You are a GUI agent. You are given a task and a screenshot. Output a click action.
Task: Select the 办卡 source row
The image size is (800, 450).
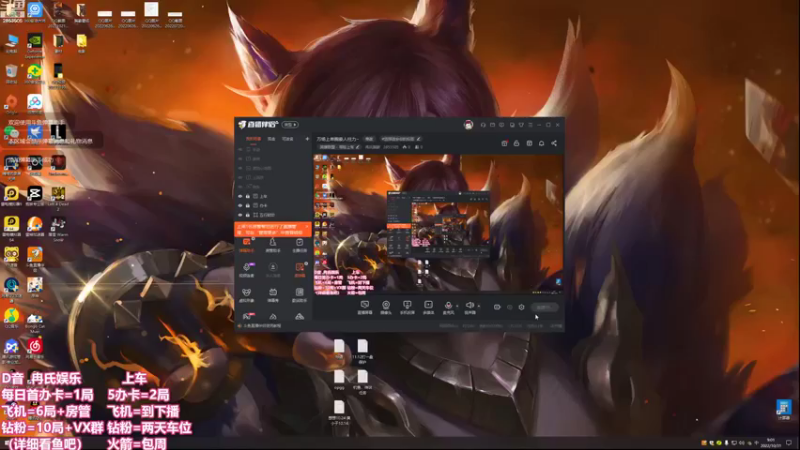273,206
